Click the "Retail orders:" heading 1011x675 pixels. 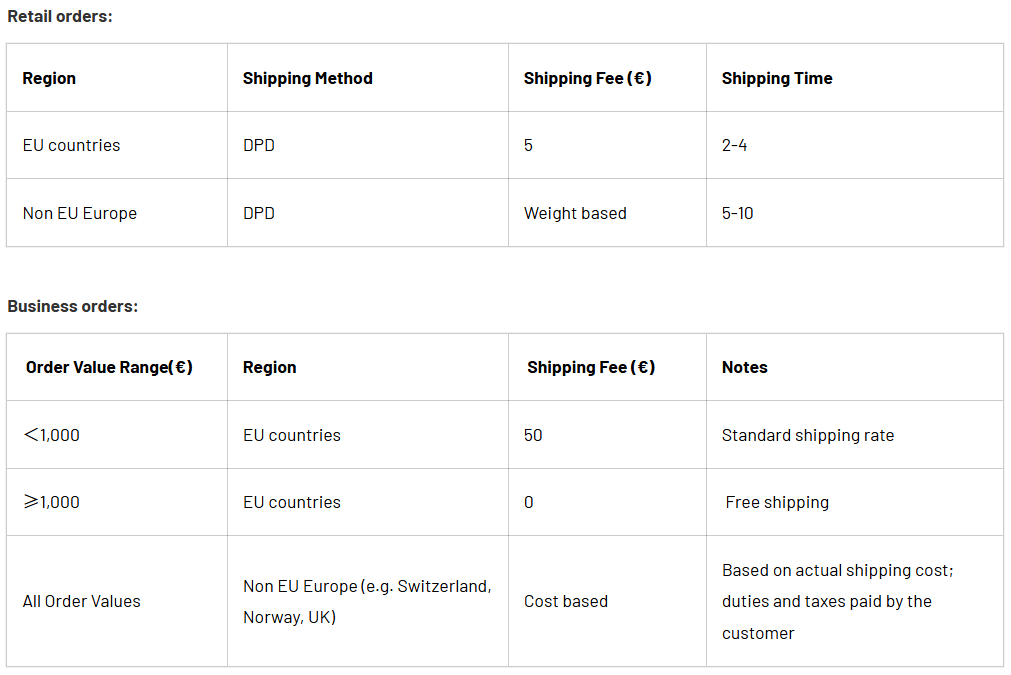pos(60,16)
